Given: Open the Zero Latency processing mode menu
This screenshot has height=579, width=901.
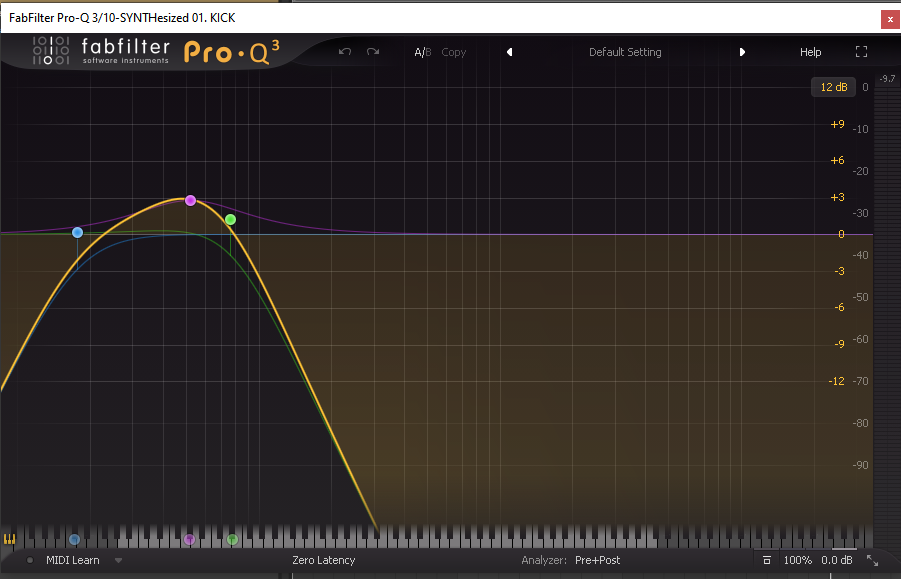Looking at the screenshot, I should (323, 561).
